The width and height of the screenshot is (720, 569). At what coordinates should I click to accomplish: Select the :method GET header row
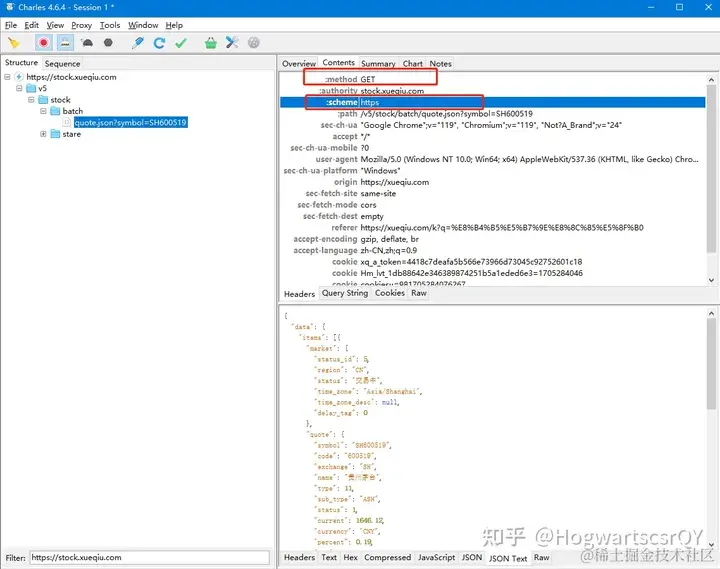[493, 79]
